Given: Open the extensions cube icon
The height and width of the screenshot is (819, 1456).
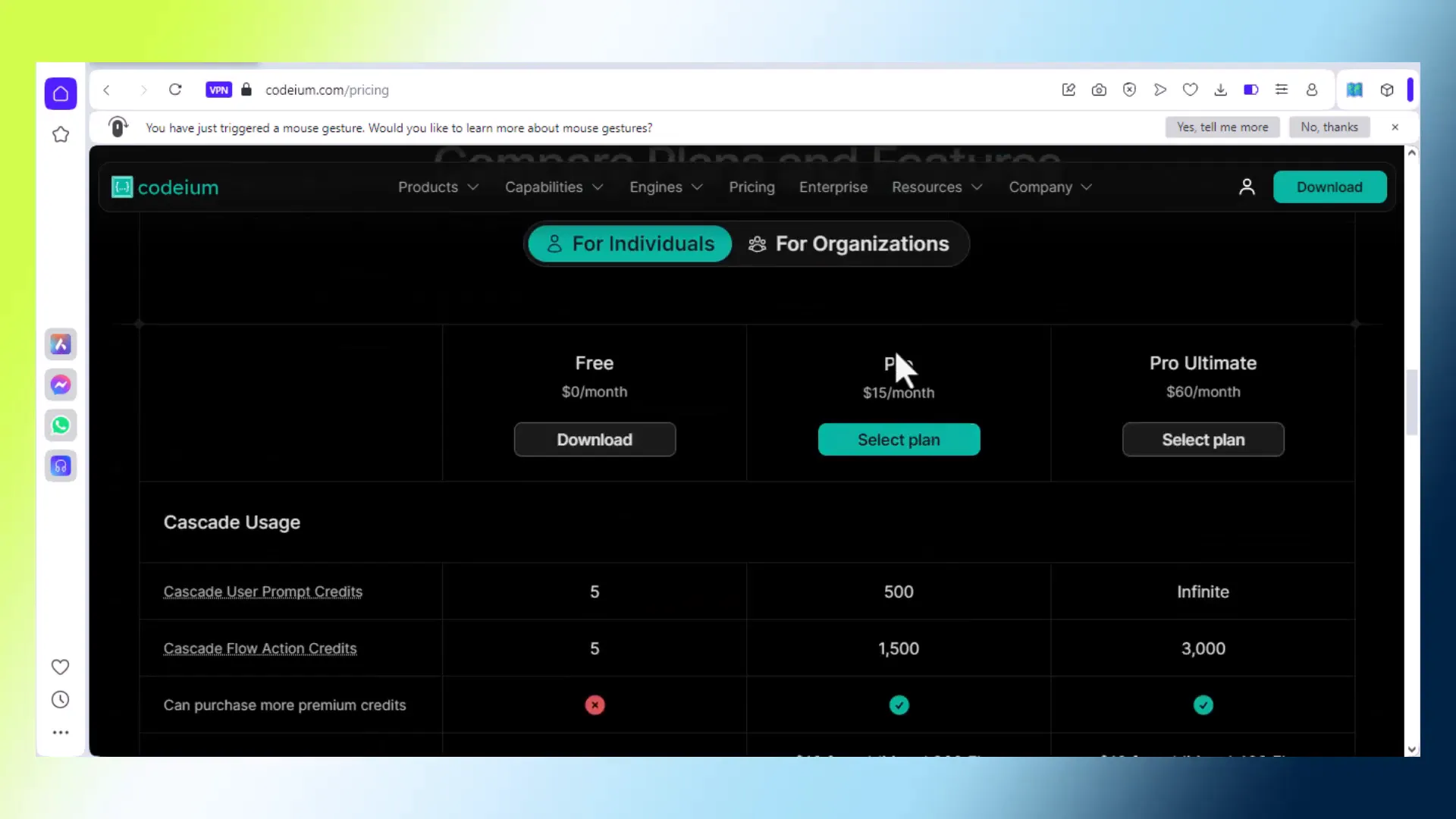Looking at the screenshot, I should coord(1387,89).
